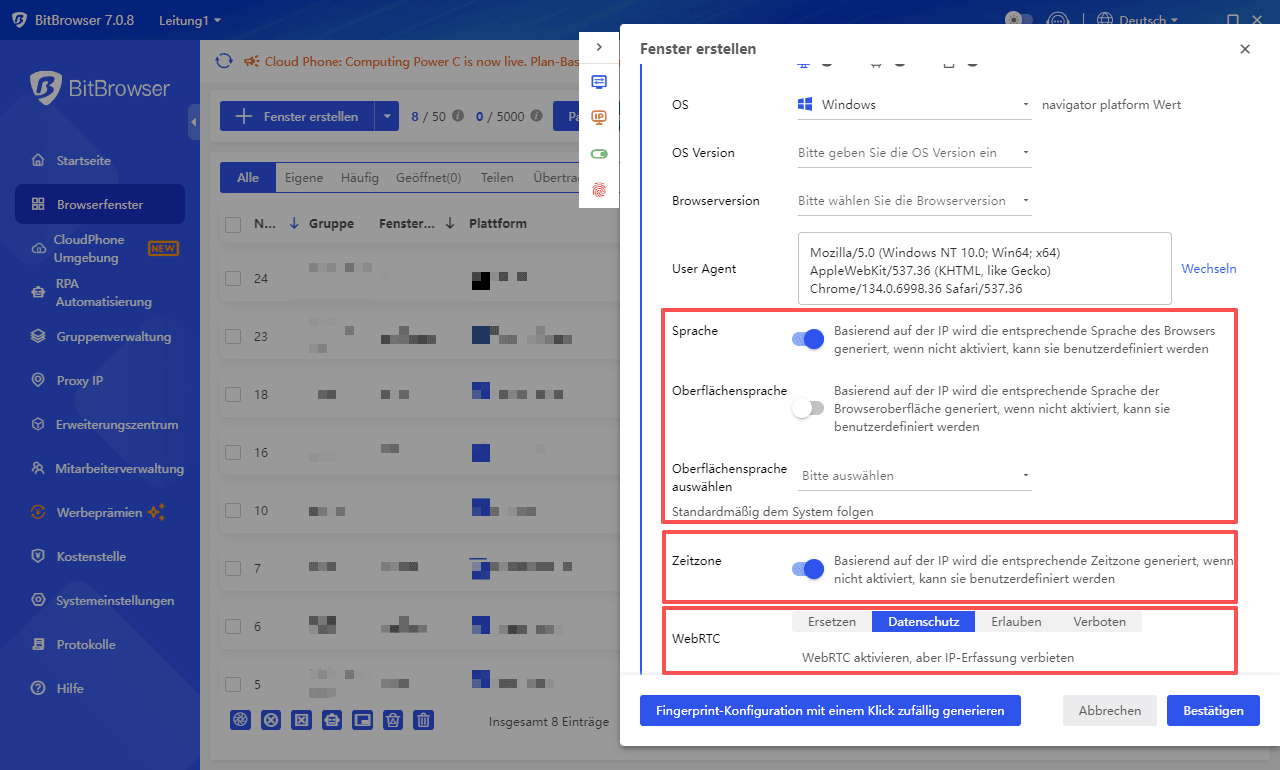
Task: Click the trash delete icon below window list
Action: [423, 719]
